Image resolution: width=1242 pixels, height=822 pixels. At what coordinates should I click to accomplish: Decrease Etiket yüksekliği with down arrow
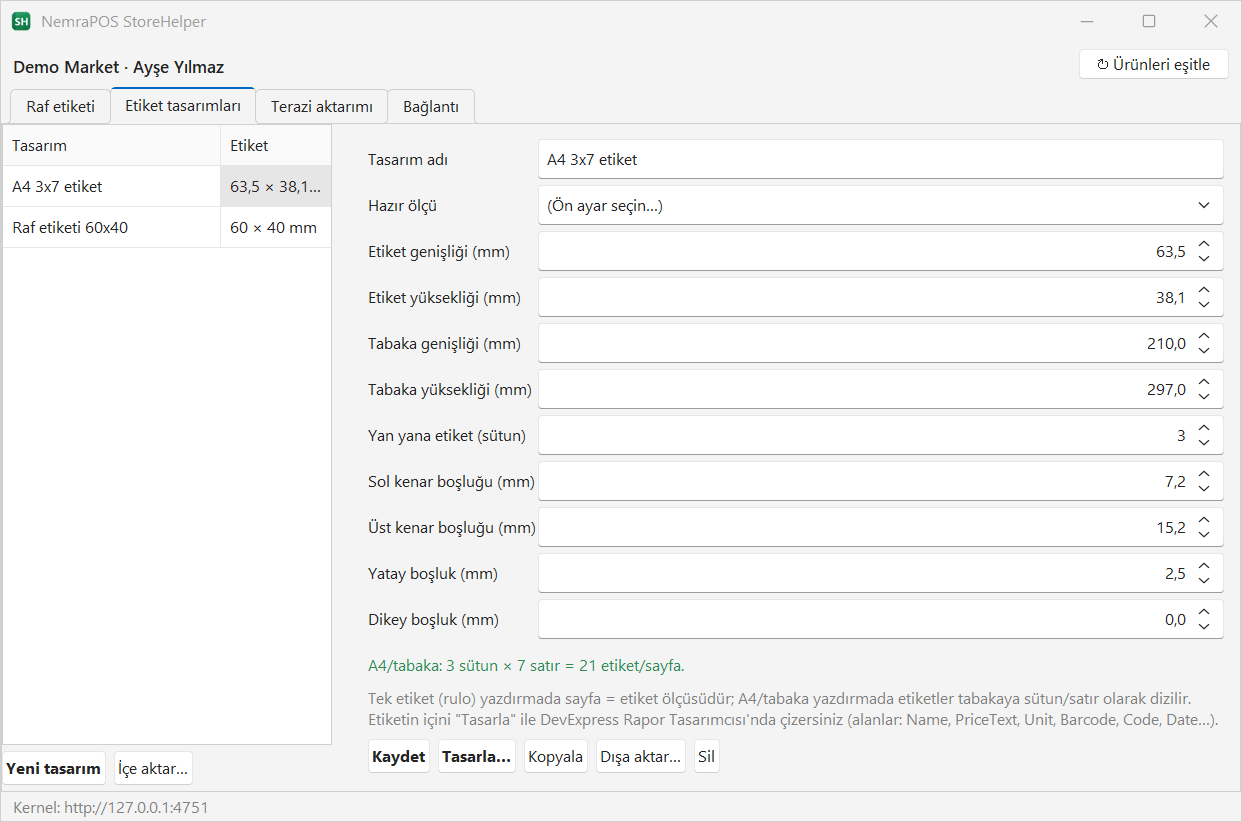(x=1204, y=305)
